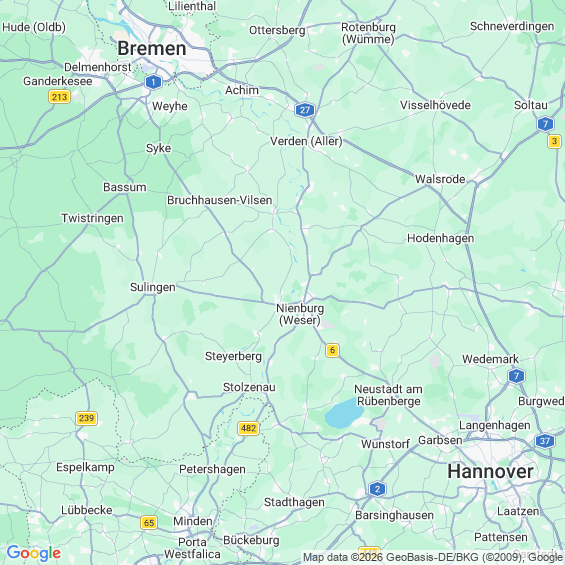Click the A7 shield near Soltau

pyautogui.click(x=545, y=124)
